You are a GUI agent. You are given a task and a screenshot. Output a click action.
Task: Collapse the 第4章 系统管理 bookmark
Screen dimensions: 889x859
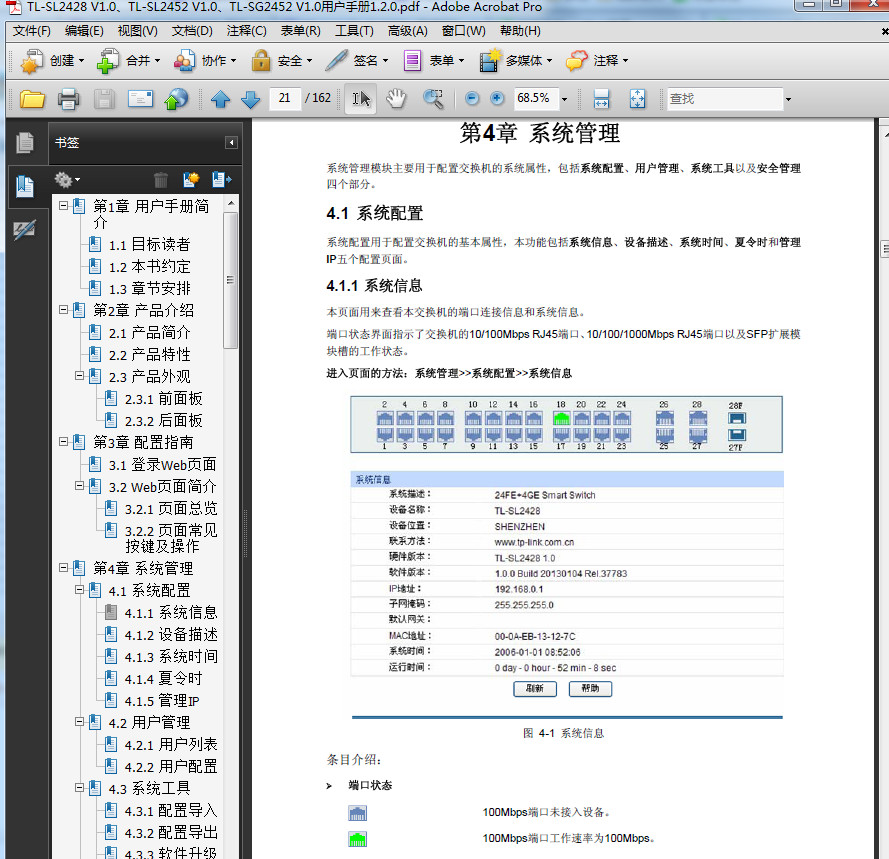(x=64, y=568)
